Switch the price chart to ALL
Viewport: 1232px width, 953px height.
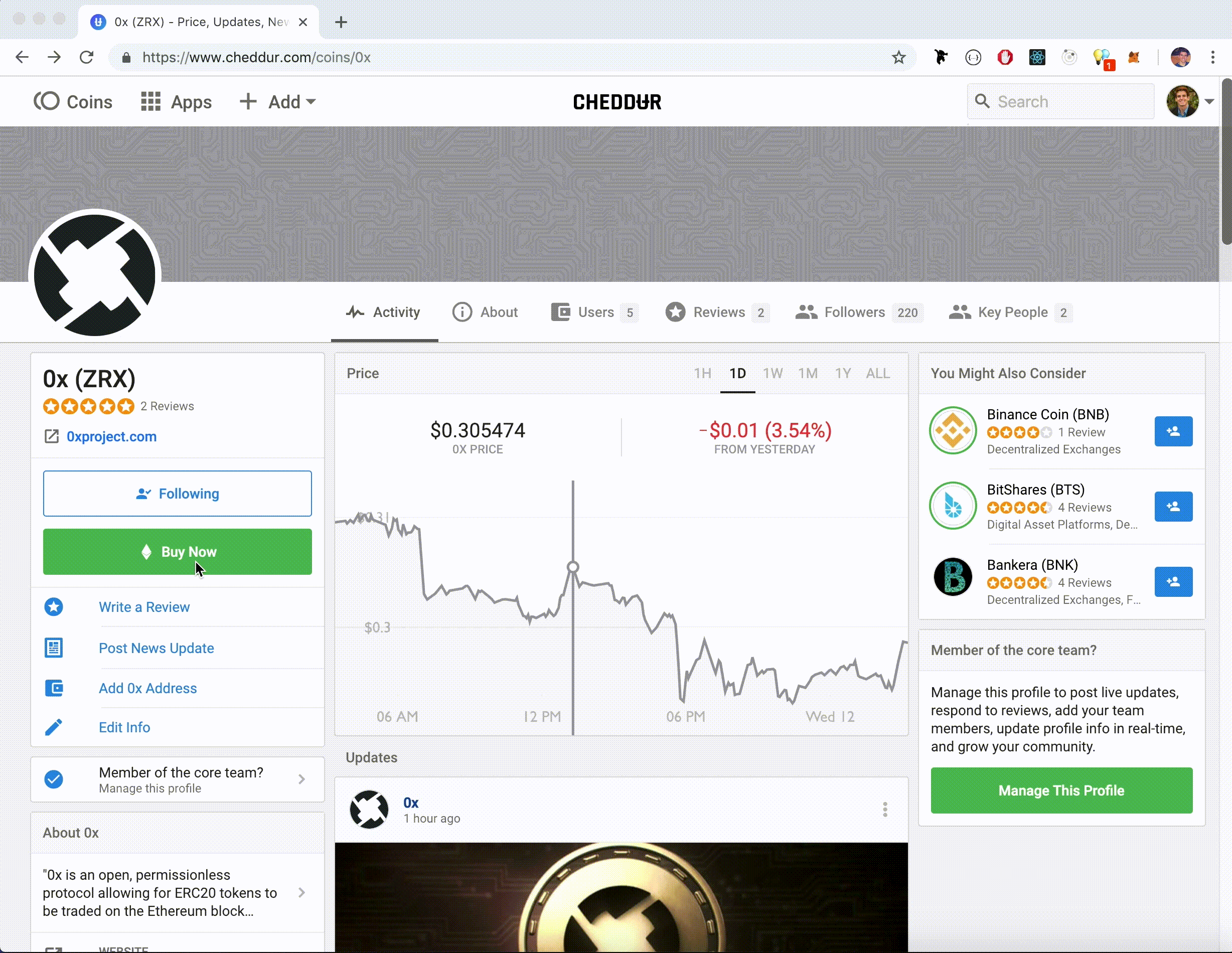point(878,373)
